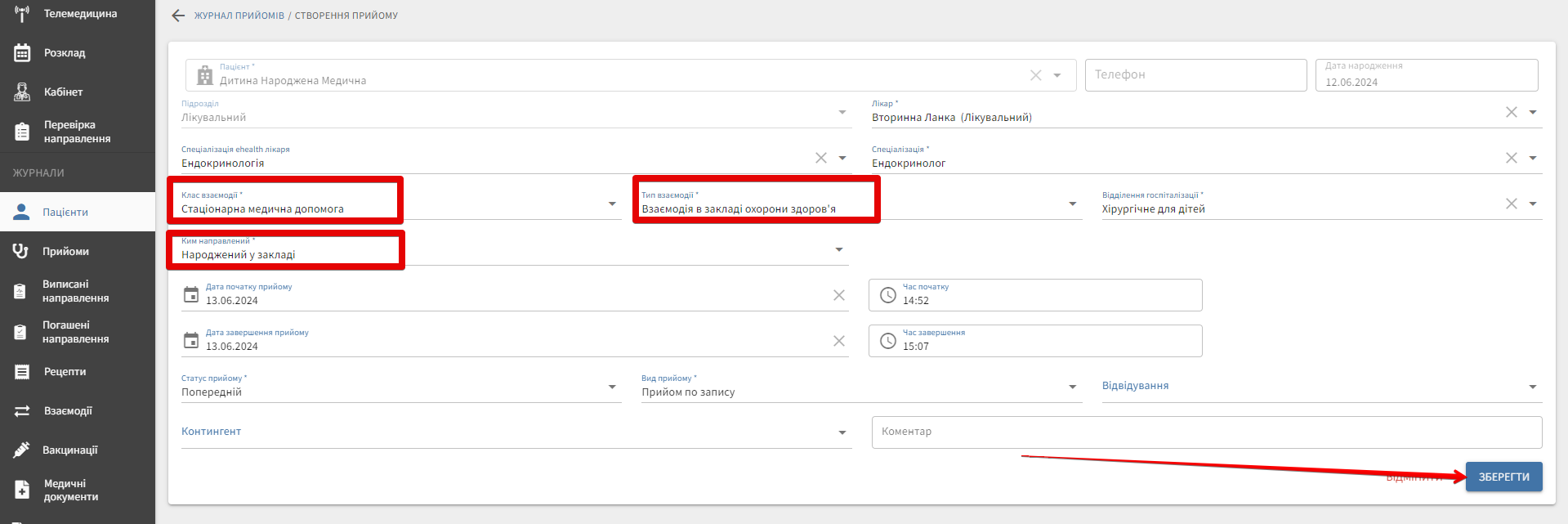Clear the Спеціалізація Ендокринолог value

point(1512,158)
